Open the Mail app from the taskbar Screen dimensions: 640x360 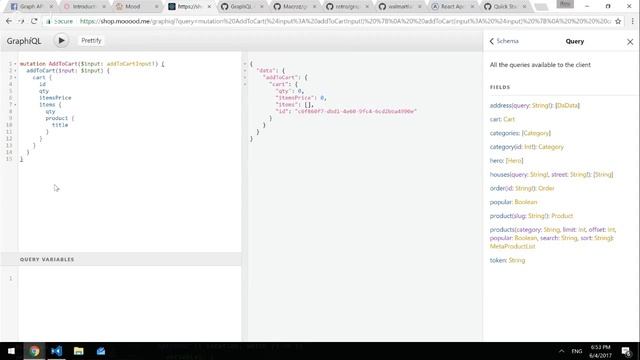(x=101, y=351)
